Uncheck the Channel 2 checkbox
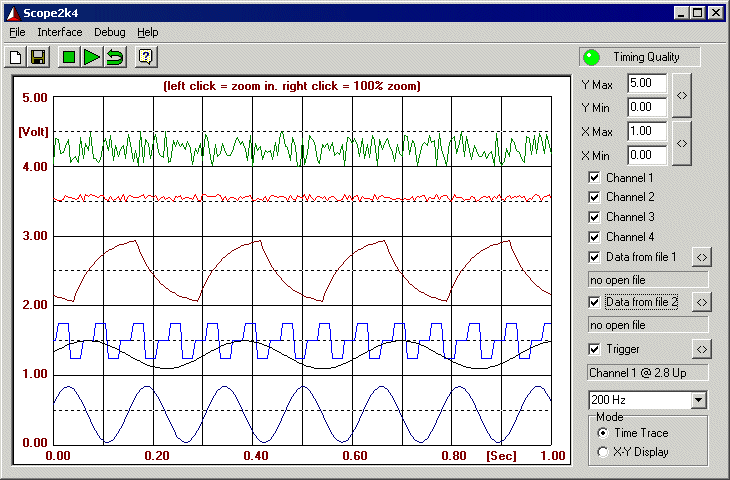 [594, 197]
